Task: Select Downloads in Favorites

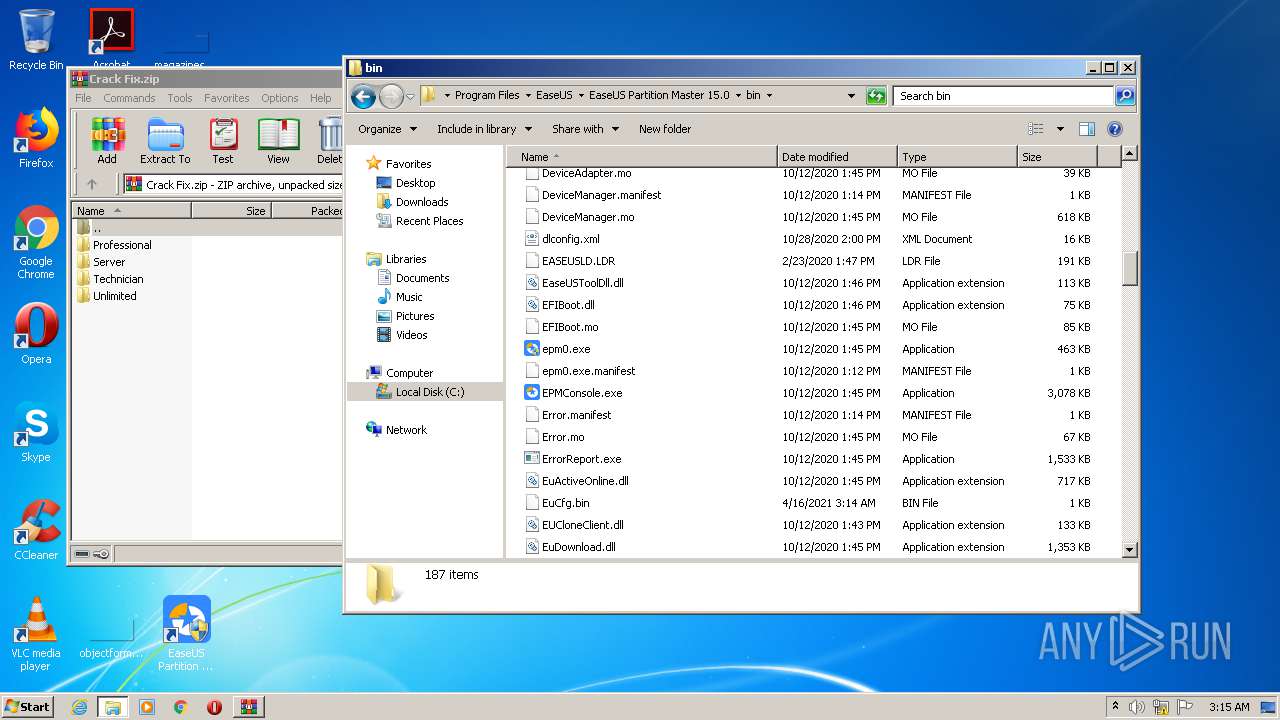Action: click(x=421, y=202)
